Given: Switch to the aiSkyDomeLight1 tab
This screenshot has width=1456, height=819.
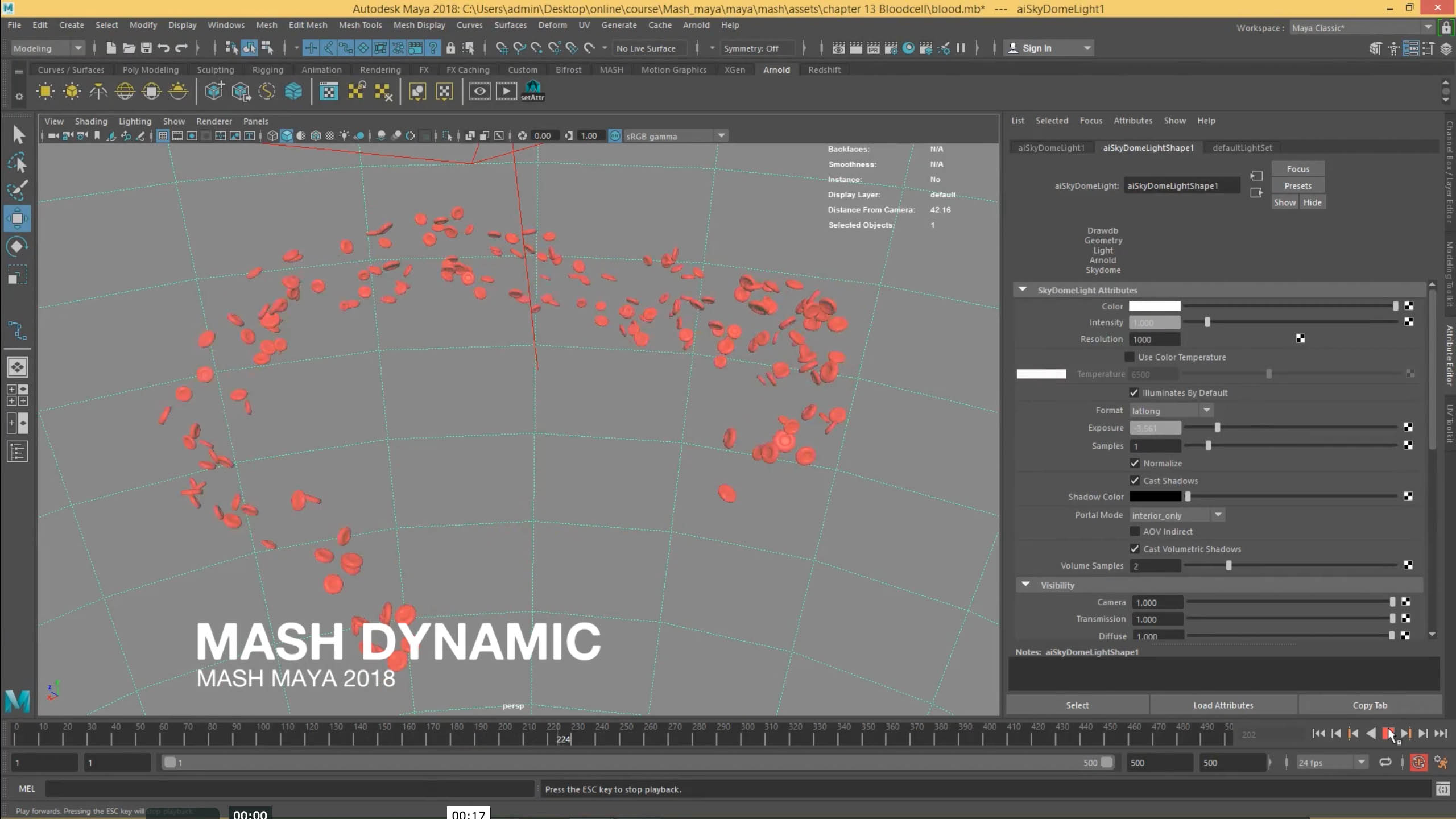Looking at the screenshot, I should tap(1051, 148).
